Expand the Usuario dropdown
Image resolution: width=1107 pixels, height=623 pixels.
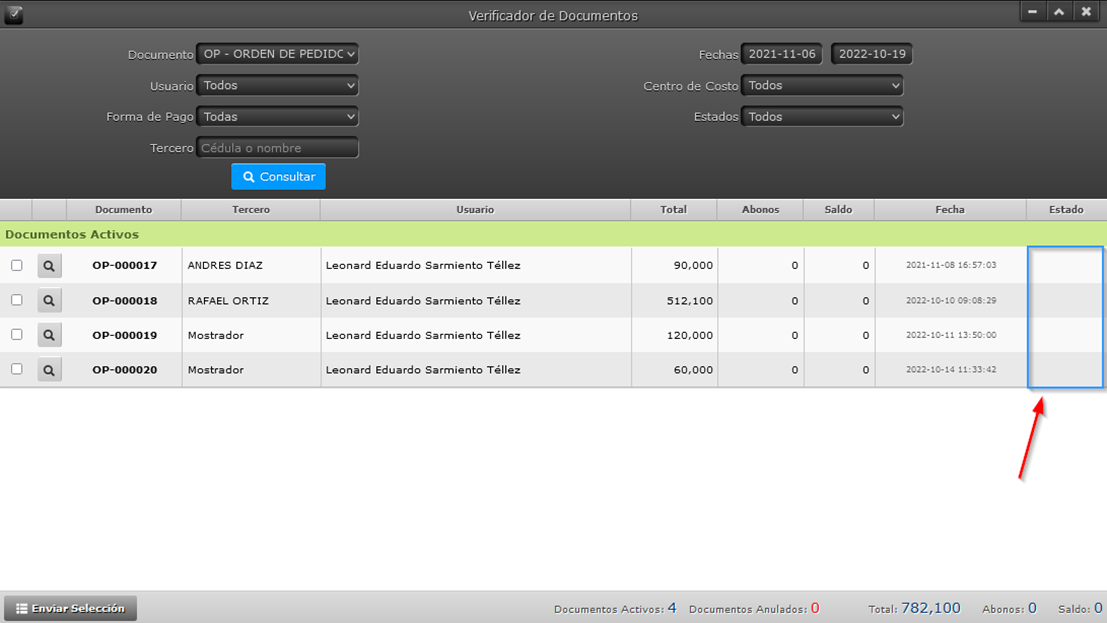click(x=277, y=86)
